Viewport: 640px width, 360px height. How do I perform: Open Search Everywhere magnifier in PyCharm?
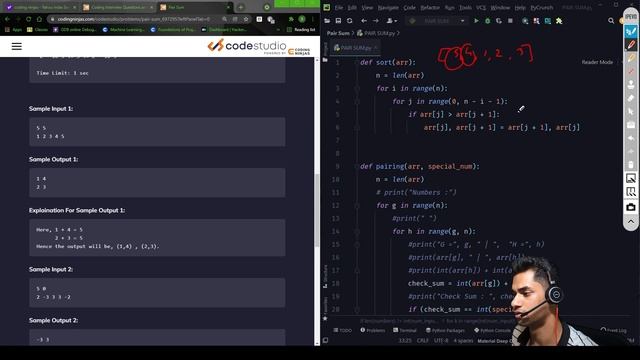pos(611,21)
